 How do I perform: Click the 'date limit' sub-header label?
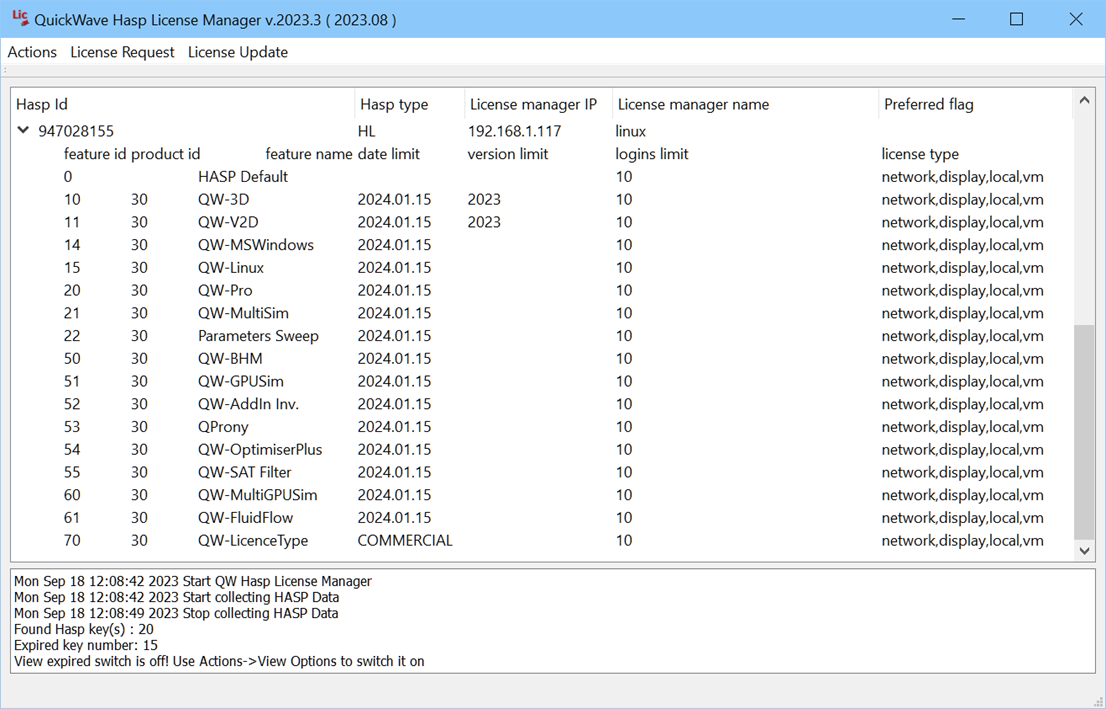pyautogui.click(x=389, y=154)
